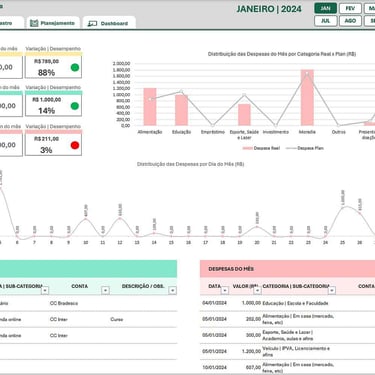Click the day 12 peak on daily chart

coord(120,218)
